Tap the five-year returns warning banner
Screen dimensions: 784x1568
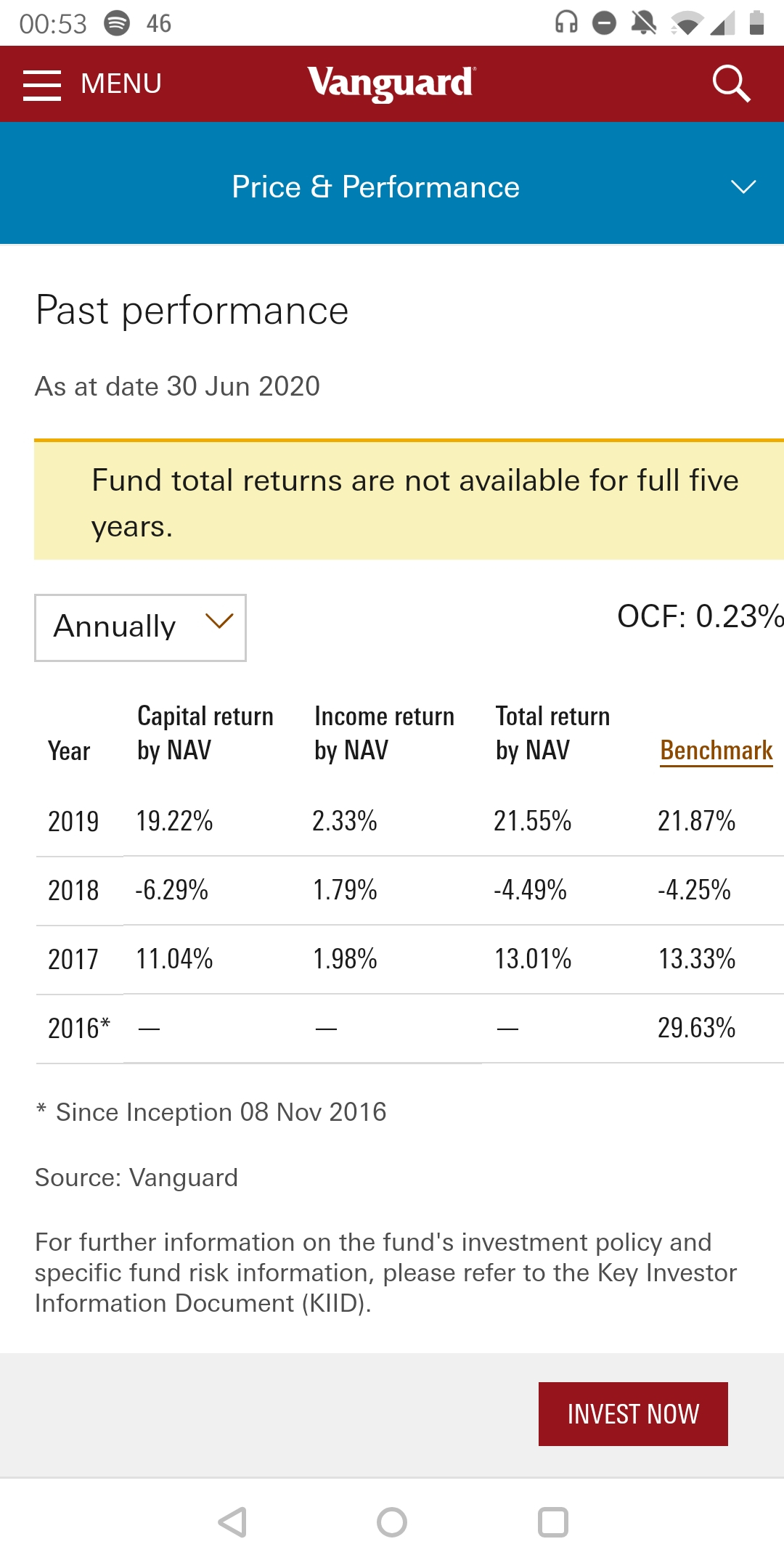click(x=409, y=499)
